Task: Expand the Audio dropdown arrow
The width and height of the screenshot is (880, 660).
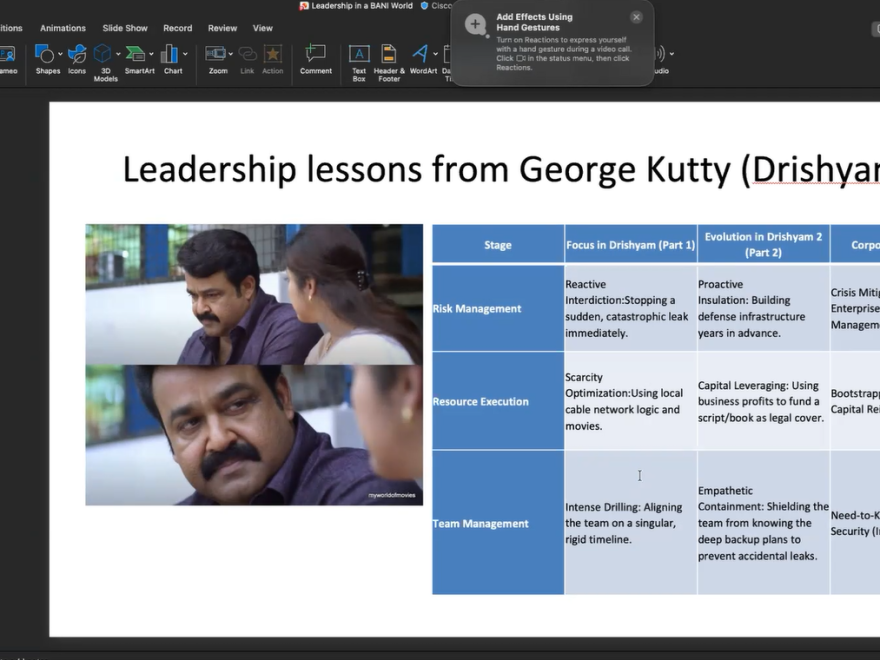Action: (672, 54)
